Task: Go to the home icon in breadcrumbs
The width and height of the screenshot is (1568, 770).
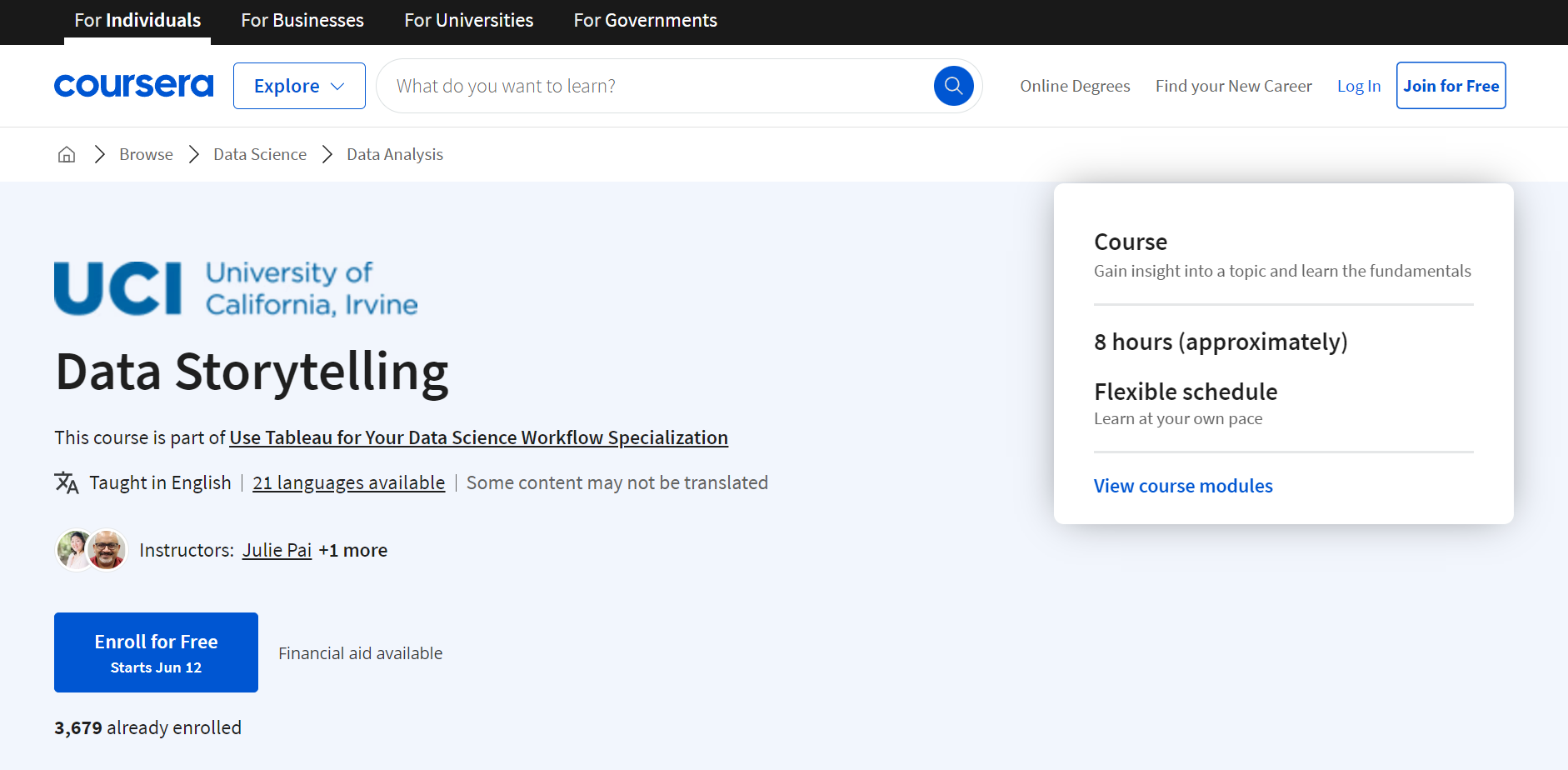Action: pyautogui.click(x=67, y=154)
